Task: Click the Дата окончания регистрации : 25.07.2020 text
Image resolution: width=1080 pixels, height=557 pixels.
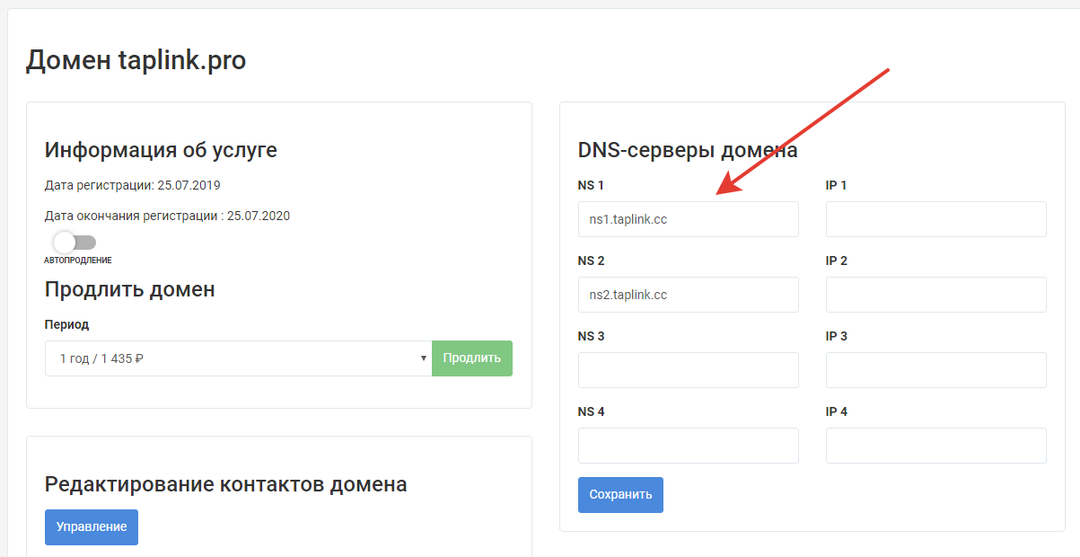Action: coord(167,216)
